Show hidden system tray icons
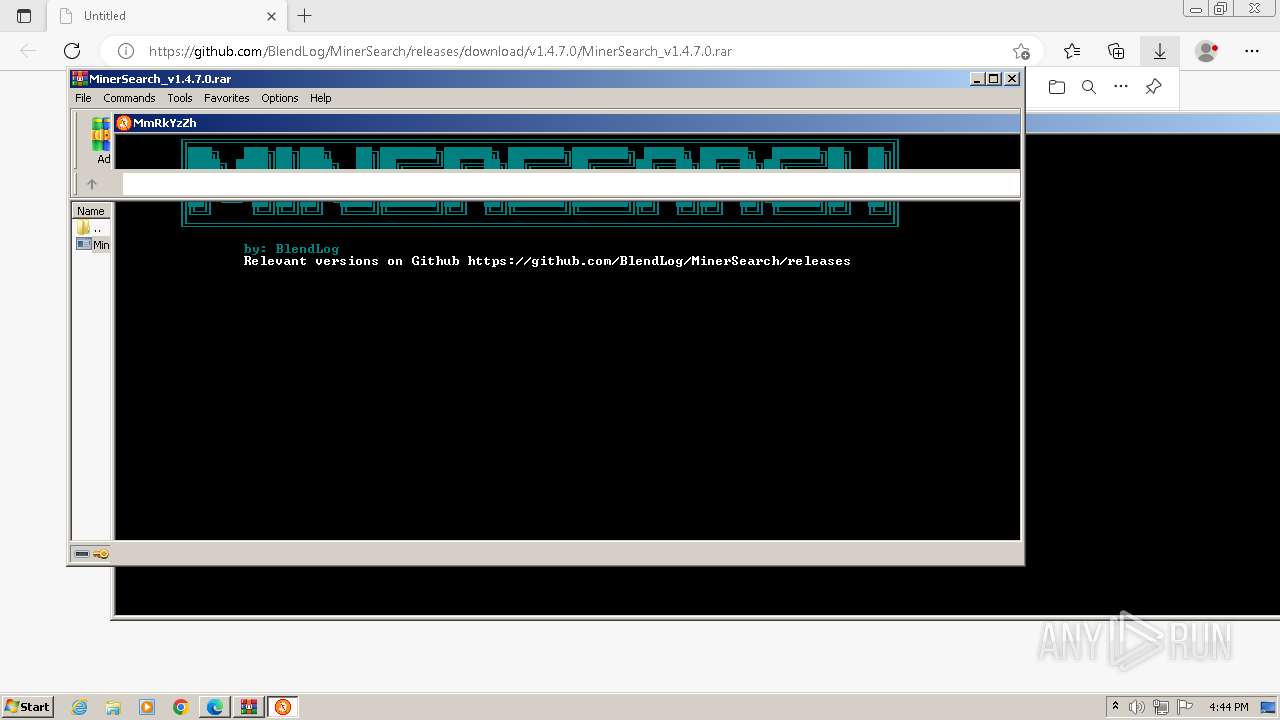The image size is (1280, 720). click(x=1116, y=707)
